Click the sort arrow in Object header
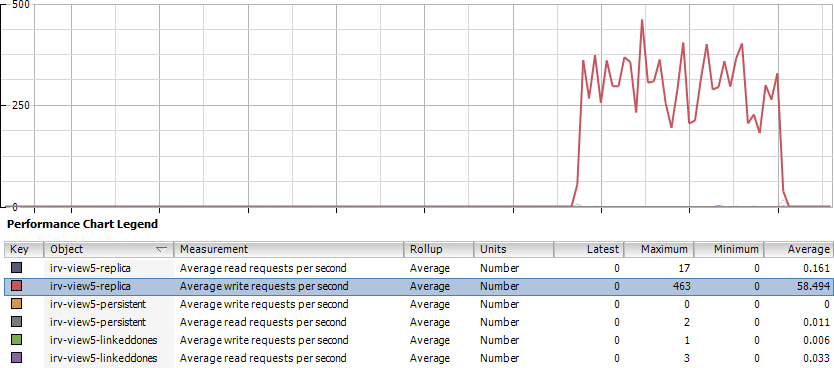Image resolution: width=834 pixels, height=368 pixels. [x=162, y=249]
